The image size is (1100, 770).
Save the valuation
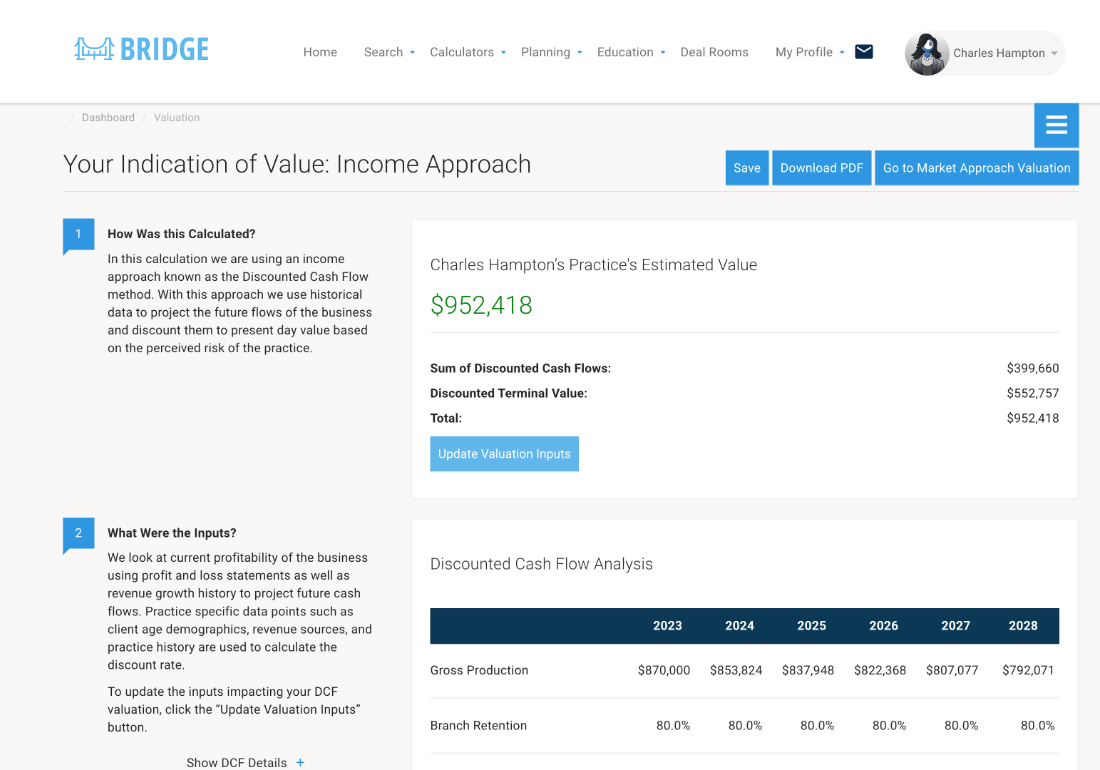point(747,168)
